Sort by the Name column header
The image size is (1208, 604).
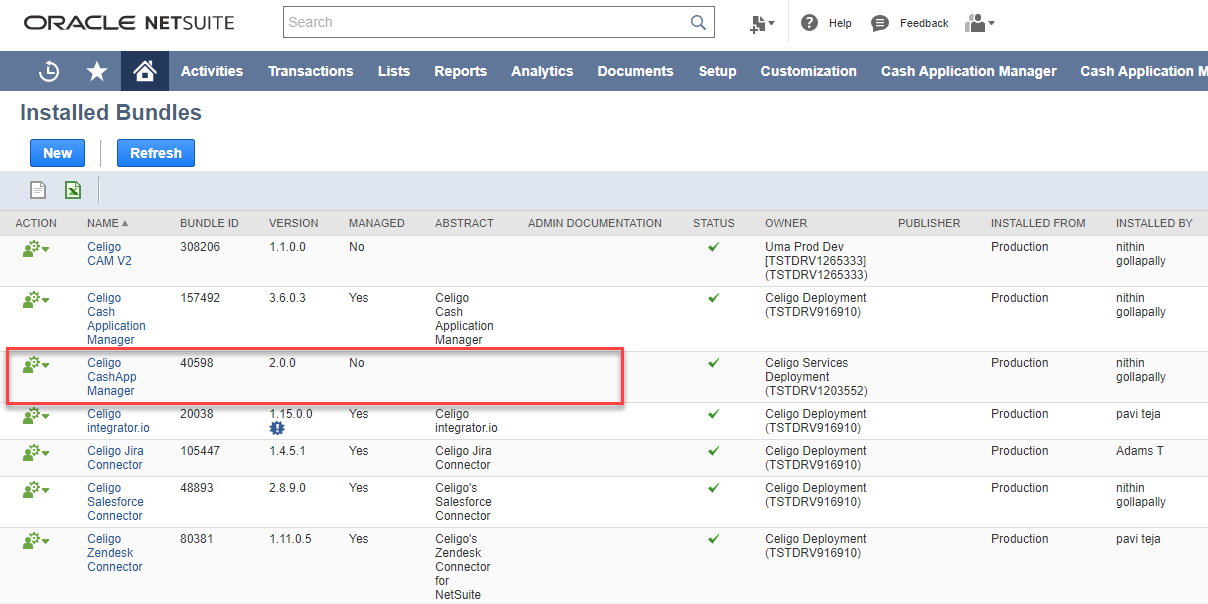(x=107, y=223)
